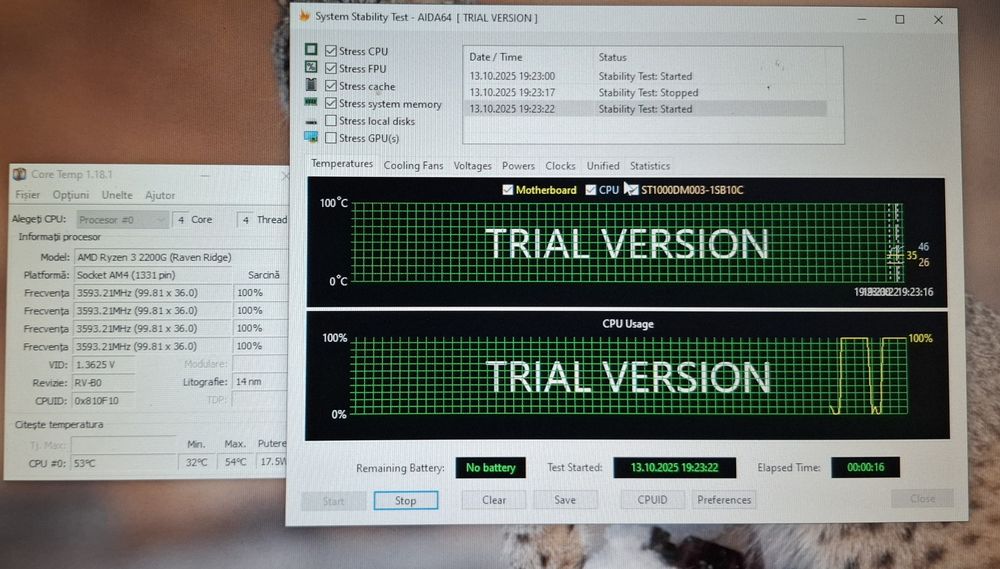Click the Model field AMD Ryzen 3 2200G
This screenshot has width=1000, height=569.
180,257
